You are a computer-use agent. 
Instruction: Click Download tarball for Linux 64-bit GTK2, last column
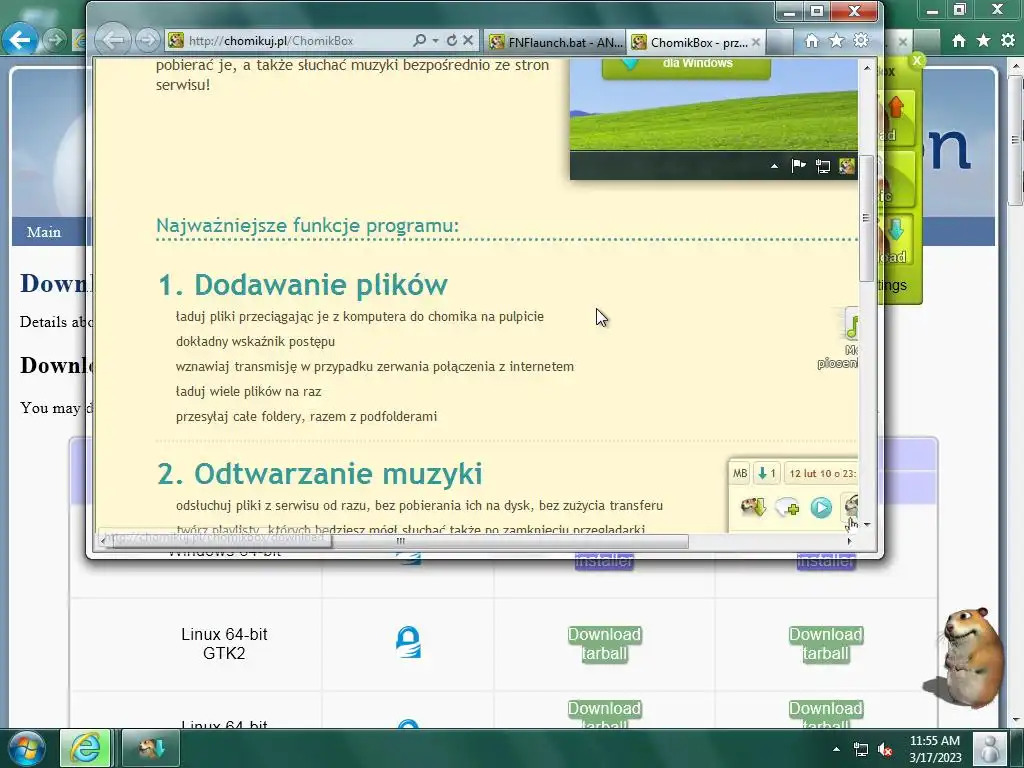click(x=825, y=644)
